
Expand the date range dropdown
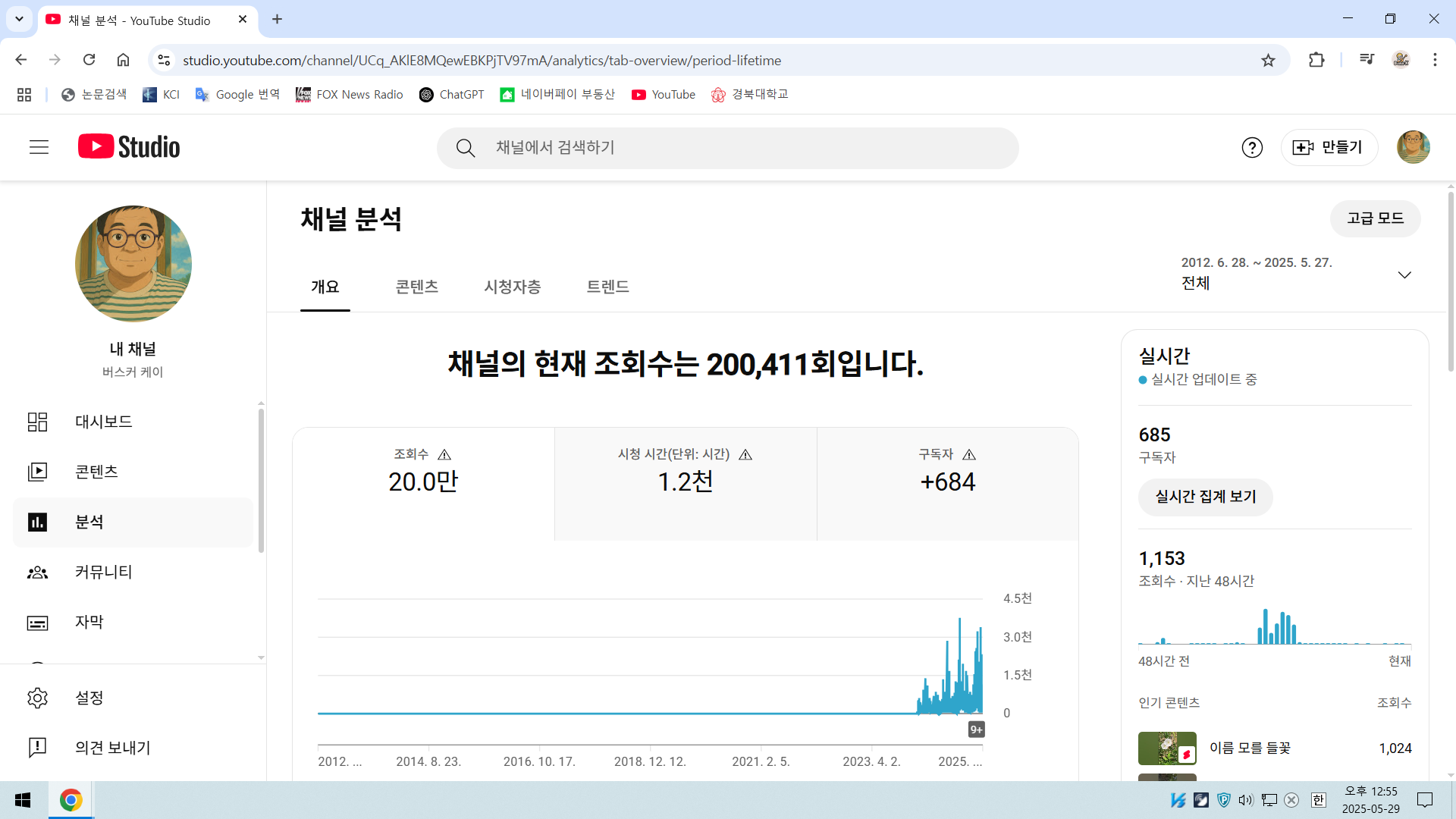(1404, 275)
